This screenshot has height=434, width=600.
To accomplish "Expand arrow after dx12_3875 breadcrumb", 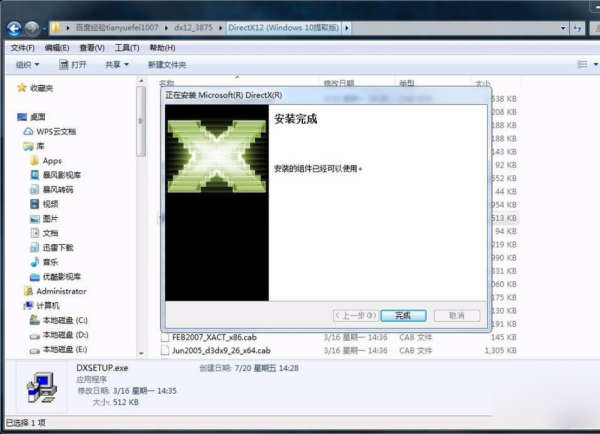I will coord(220,28).
